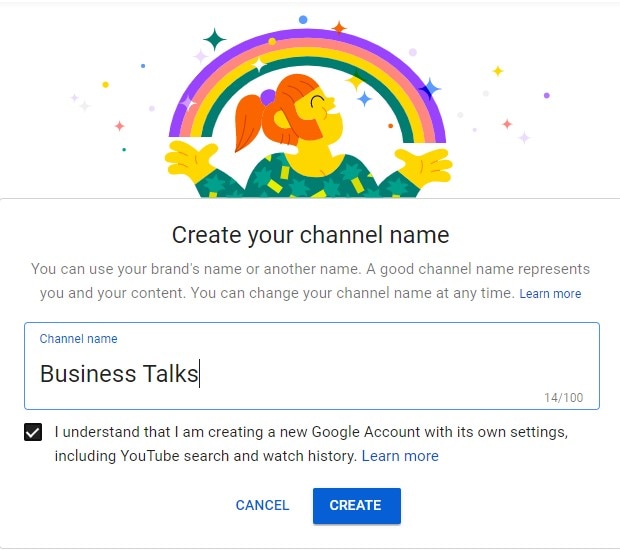Click the Channel name input field
The height and width of the screenshot is (550, 620).
click(312, 366)
